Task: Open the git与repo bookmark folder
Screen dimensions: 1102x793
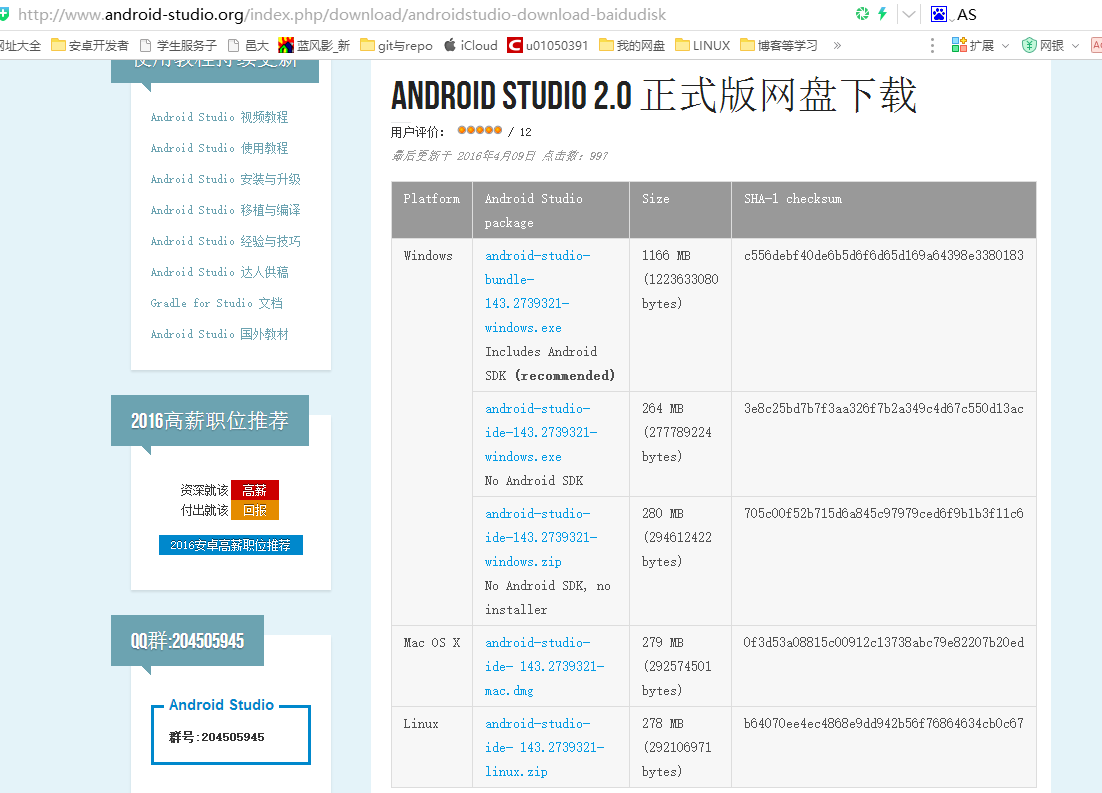Action: click(x=396, y=46)
